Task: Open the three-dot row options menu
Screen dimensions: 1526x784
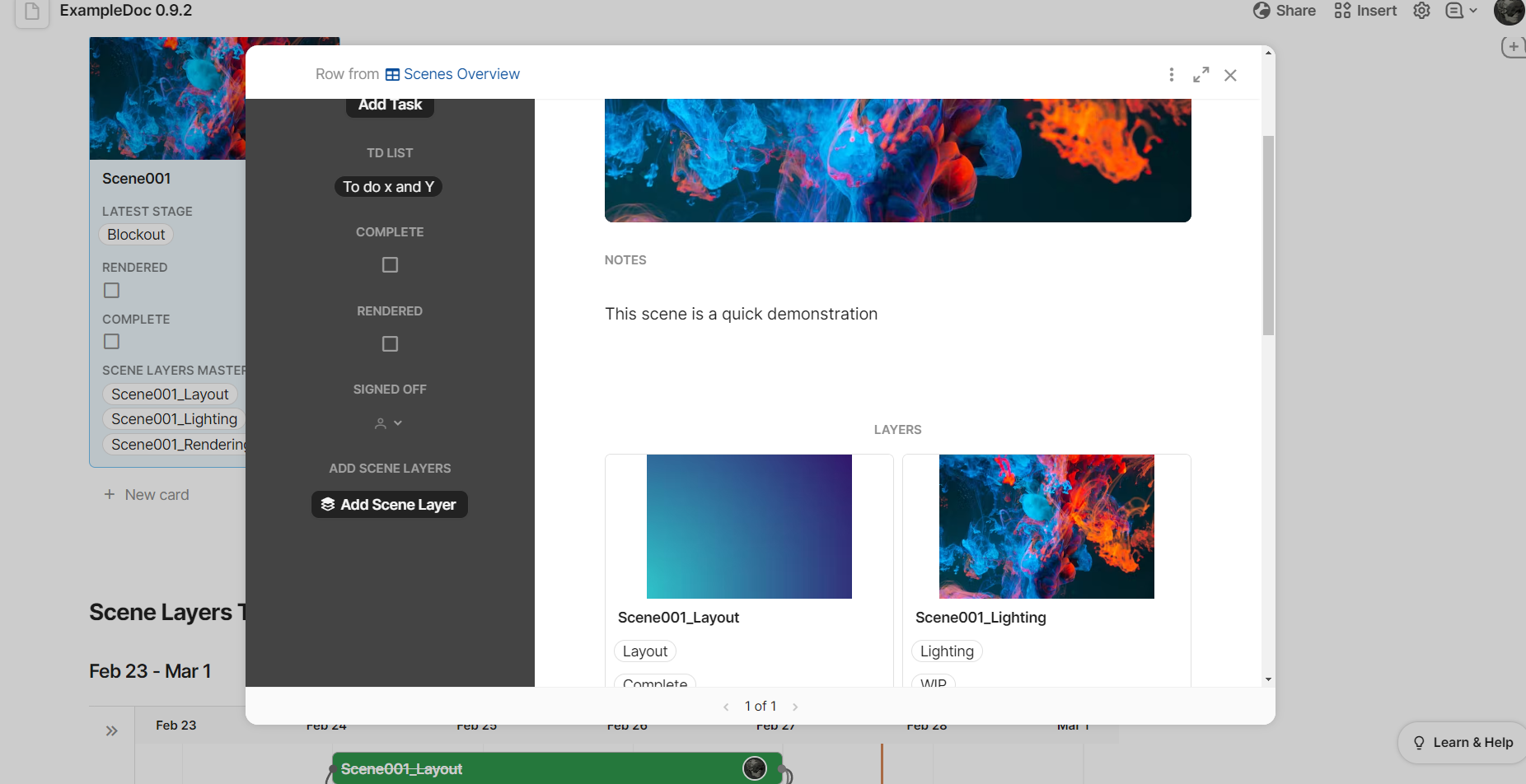Action: (x=1171, y=75)
